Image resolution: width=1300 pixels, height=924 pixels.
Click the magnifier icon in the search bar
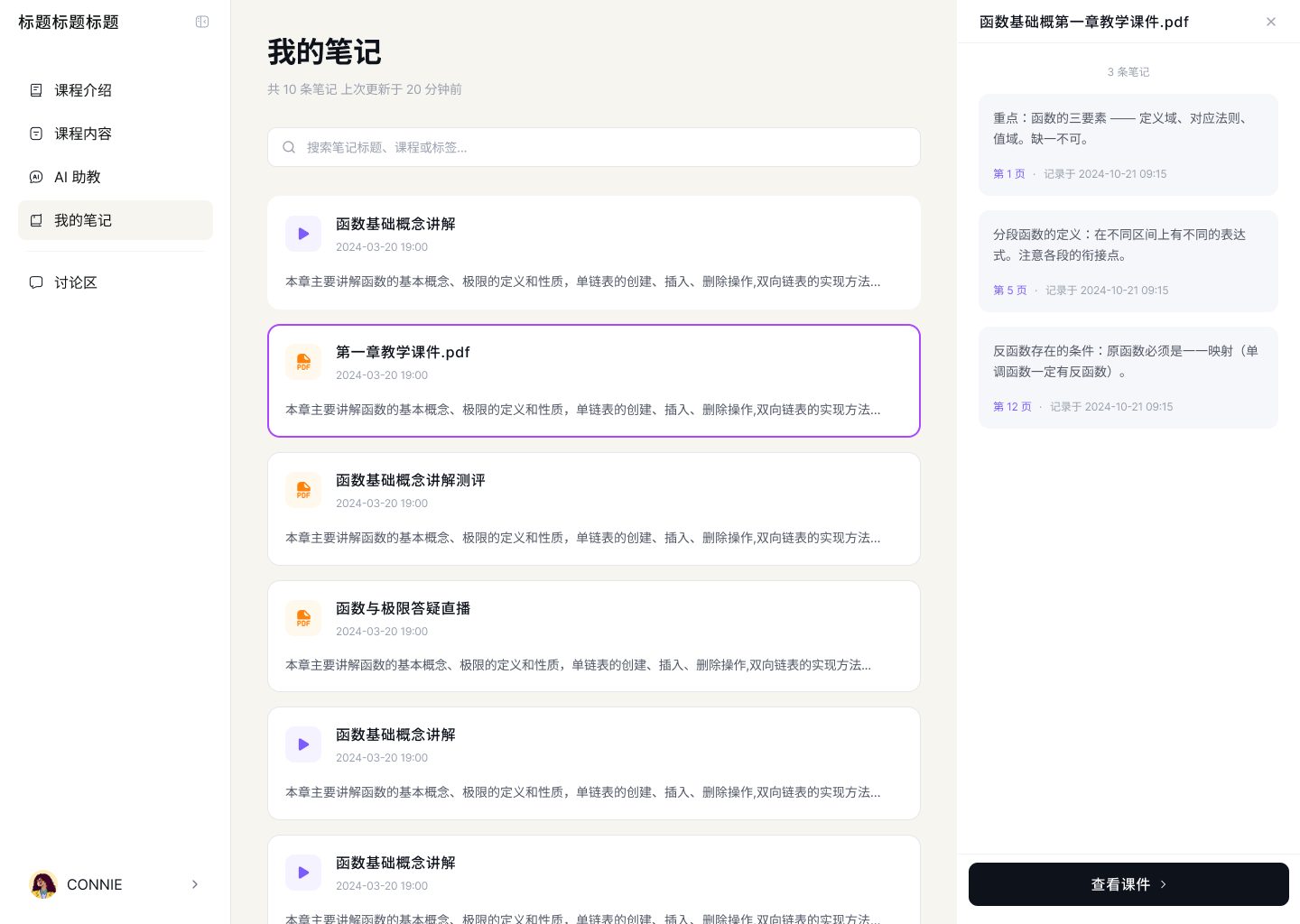click(289, 147)
